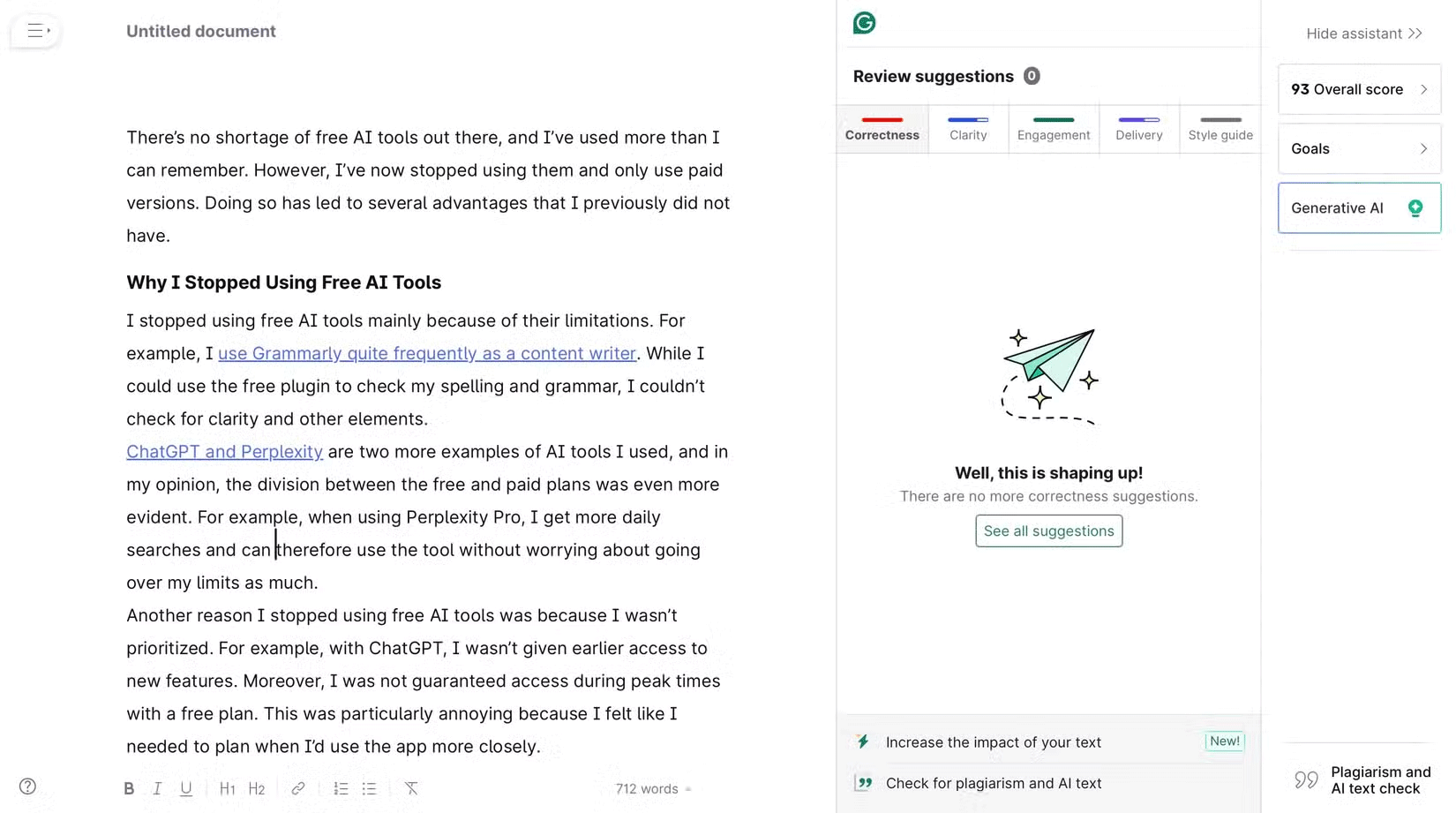
Task: Expand the Overall score panel
Action: pyautogui.click(x=1358, y=89)
